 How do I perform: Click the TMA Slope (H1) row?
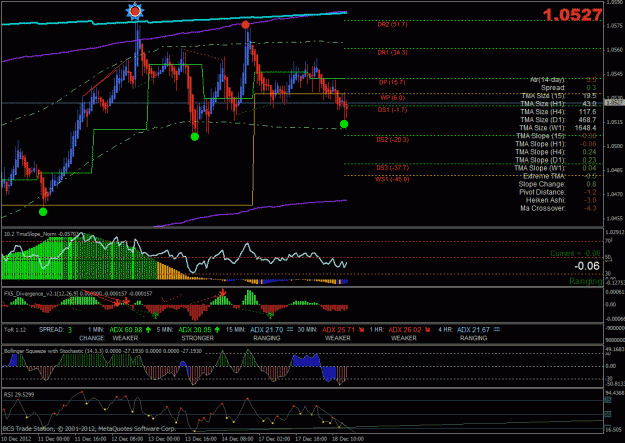tap(556, 144)
